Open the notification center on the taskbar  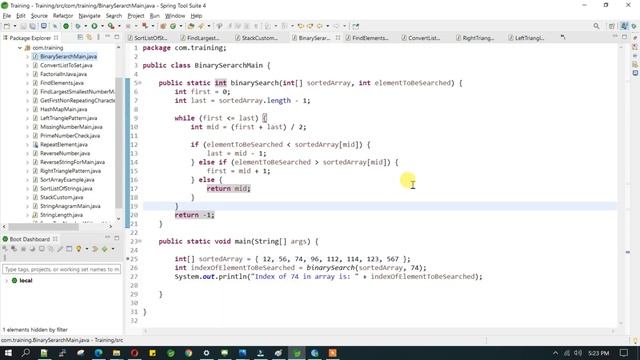[x=624, y=353]
